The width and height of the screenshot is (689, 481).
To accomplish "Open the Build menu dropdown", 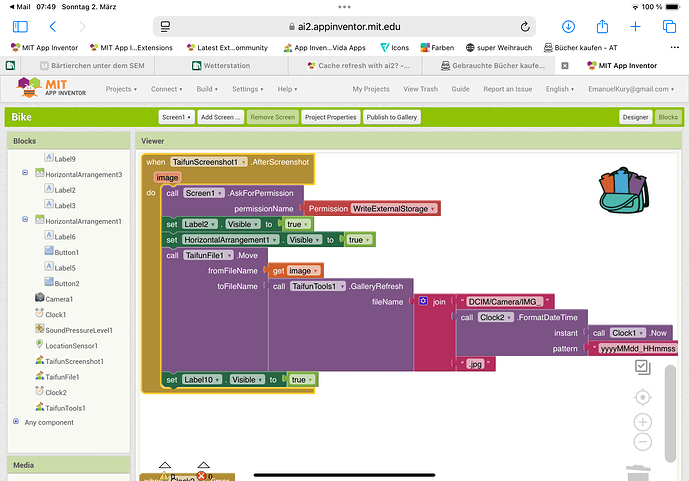I will click(207, 89).
